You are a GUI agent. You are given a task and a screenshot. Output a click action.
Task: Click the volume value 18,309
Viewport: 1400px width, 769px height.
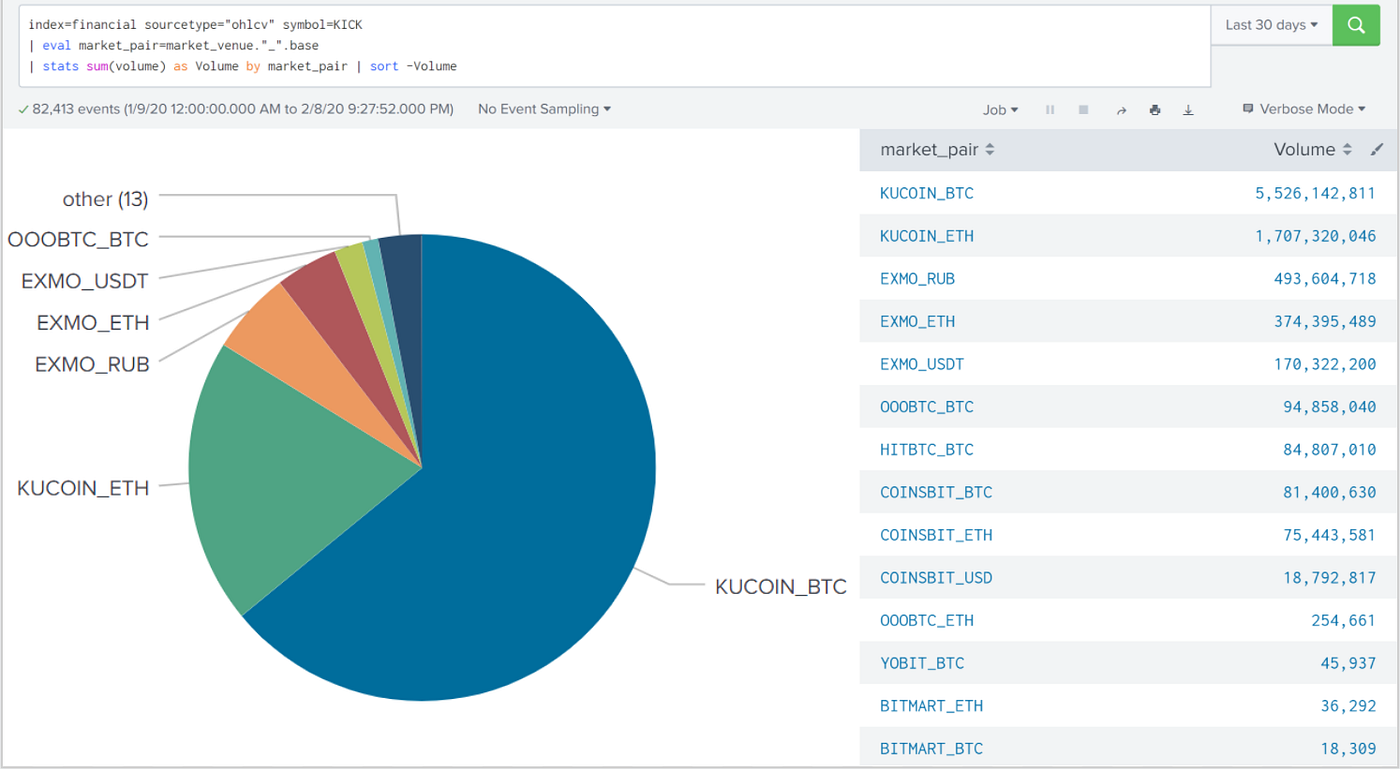1349,748
